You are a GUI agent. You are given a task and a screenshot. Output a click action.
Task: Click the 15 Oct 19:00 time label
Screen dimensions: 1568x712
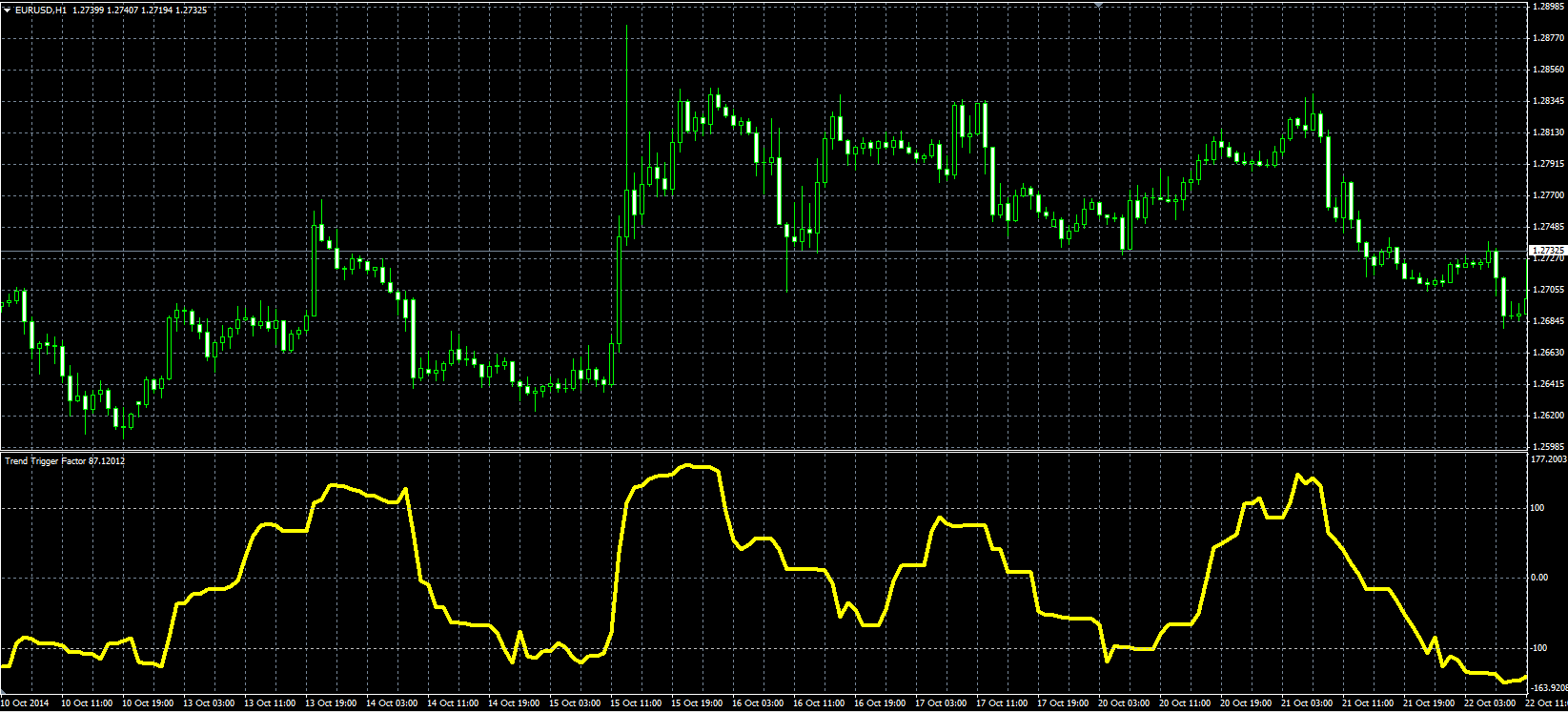click(697, 703)
